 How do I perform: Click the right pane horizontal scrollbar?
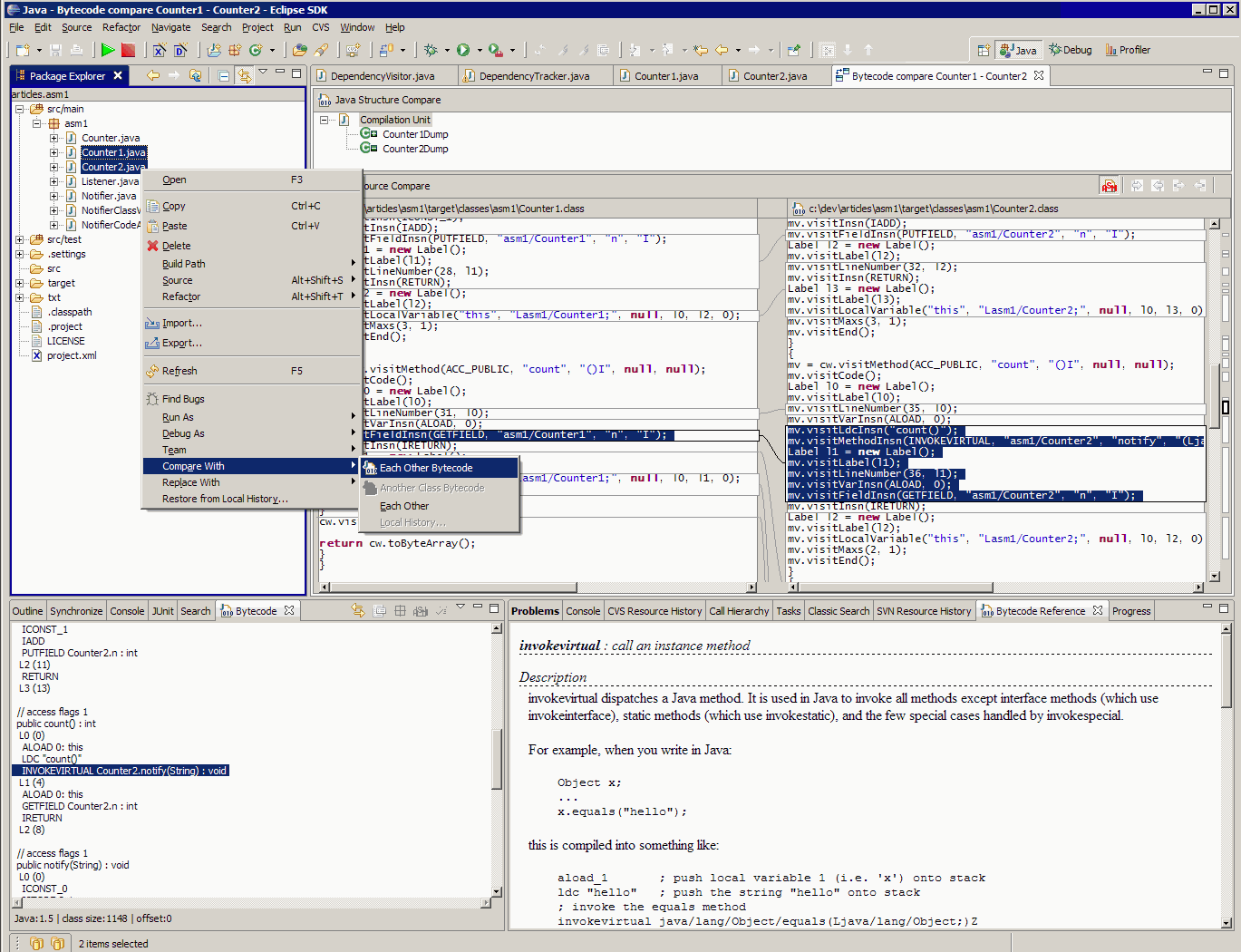click(995, 588)
